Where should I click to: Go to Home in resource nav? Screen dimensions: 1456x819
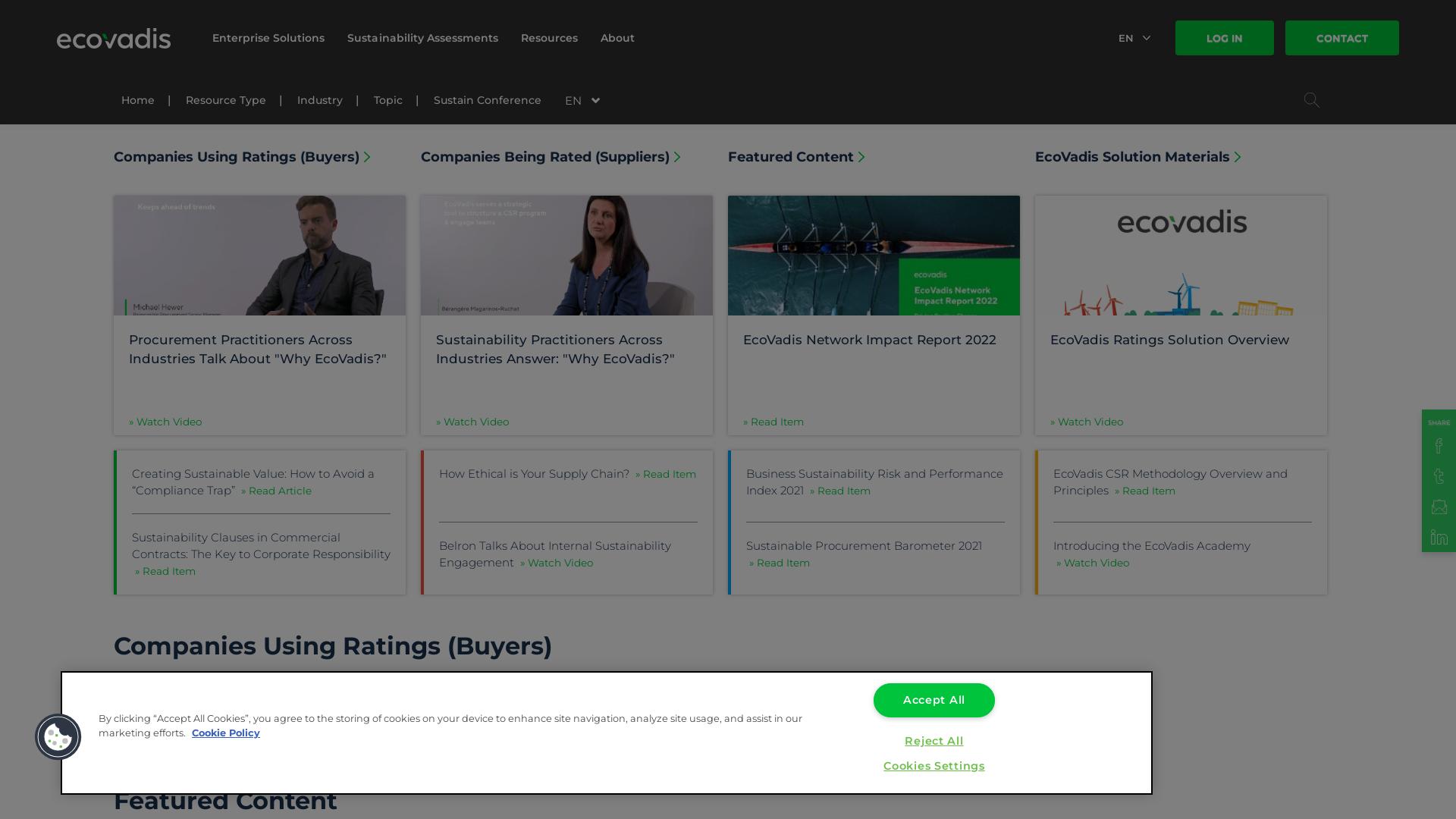[137, 100]
